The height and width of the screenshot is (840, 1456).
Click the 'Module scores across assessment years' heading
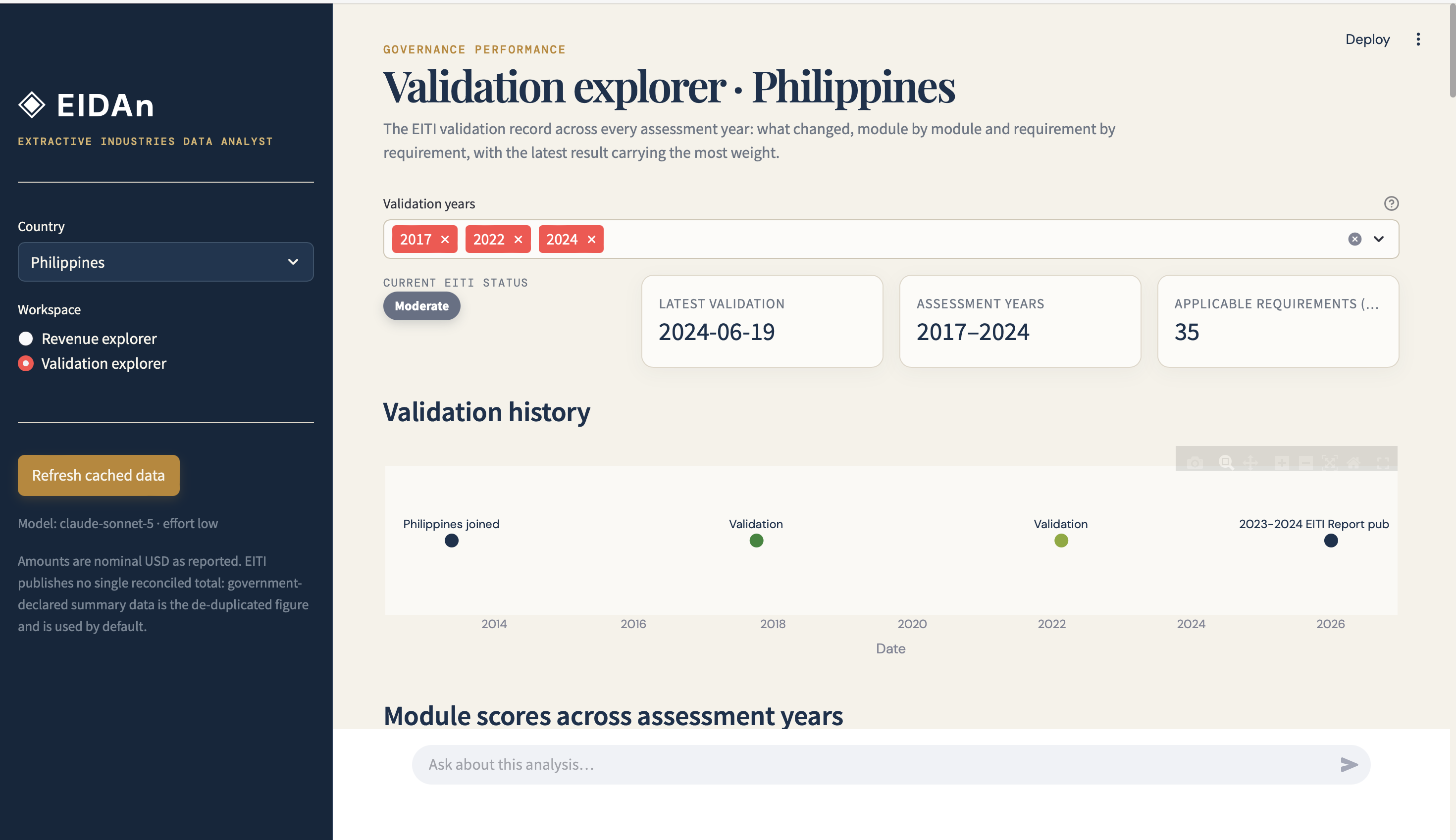pyautogui.click(x=613, y=715)
